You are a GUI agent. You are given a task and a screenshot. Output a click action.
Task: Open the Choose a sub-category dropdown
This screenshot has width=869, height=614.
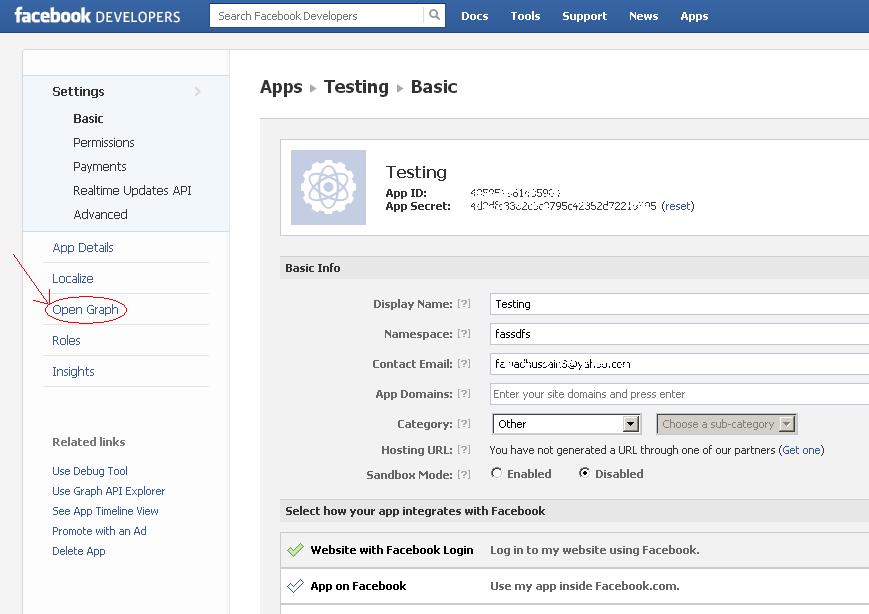point(727,424)
